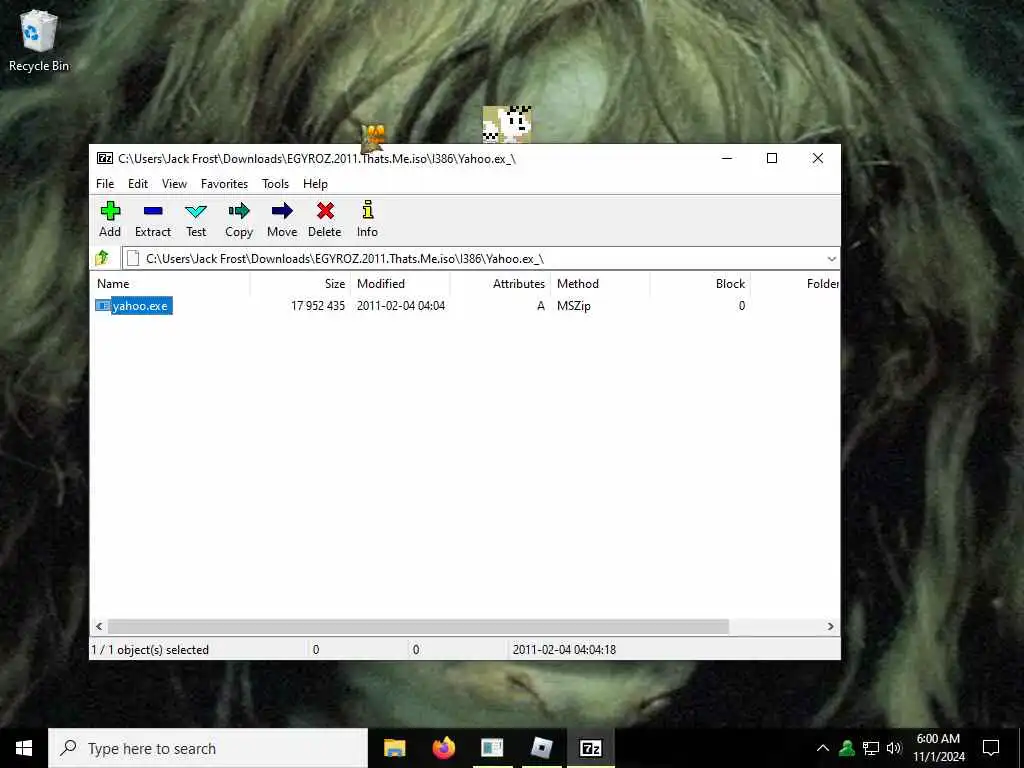Sort by Folders column header
The height and width of the screenshot is (768, 1024).
tap(795, 283)
